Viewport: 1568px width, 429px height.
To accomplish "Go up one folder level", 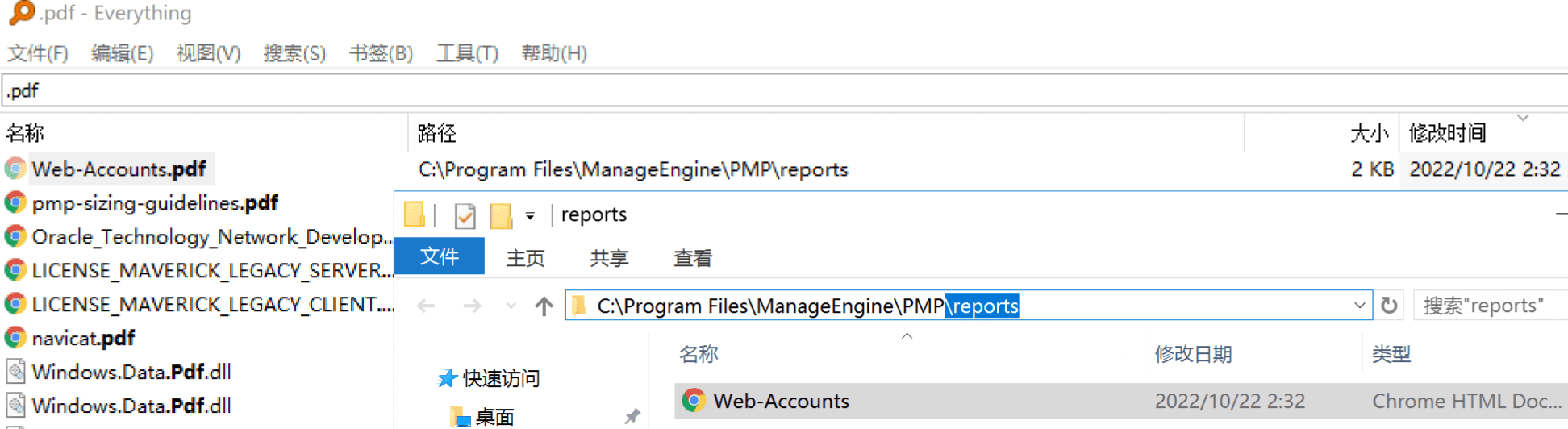I will (544, 306).
